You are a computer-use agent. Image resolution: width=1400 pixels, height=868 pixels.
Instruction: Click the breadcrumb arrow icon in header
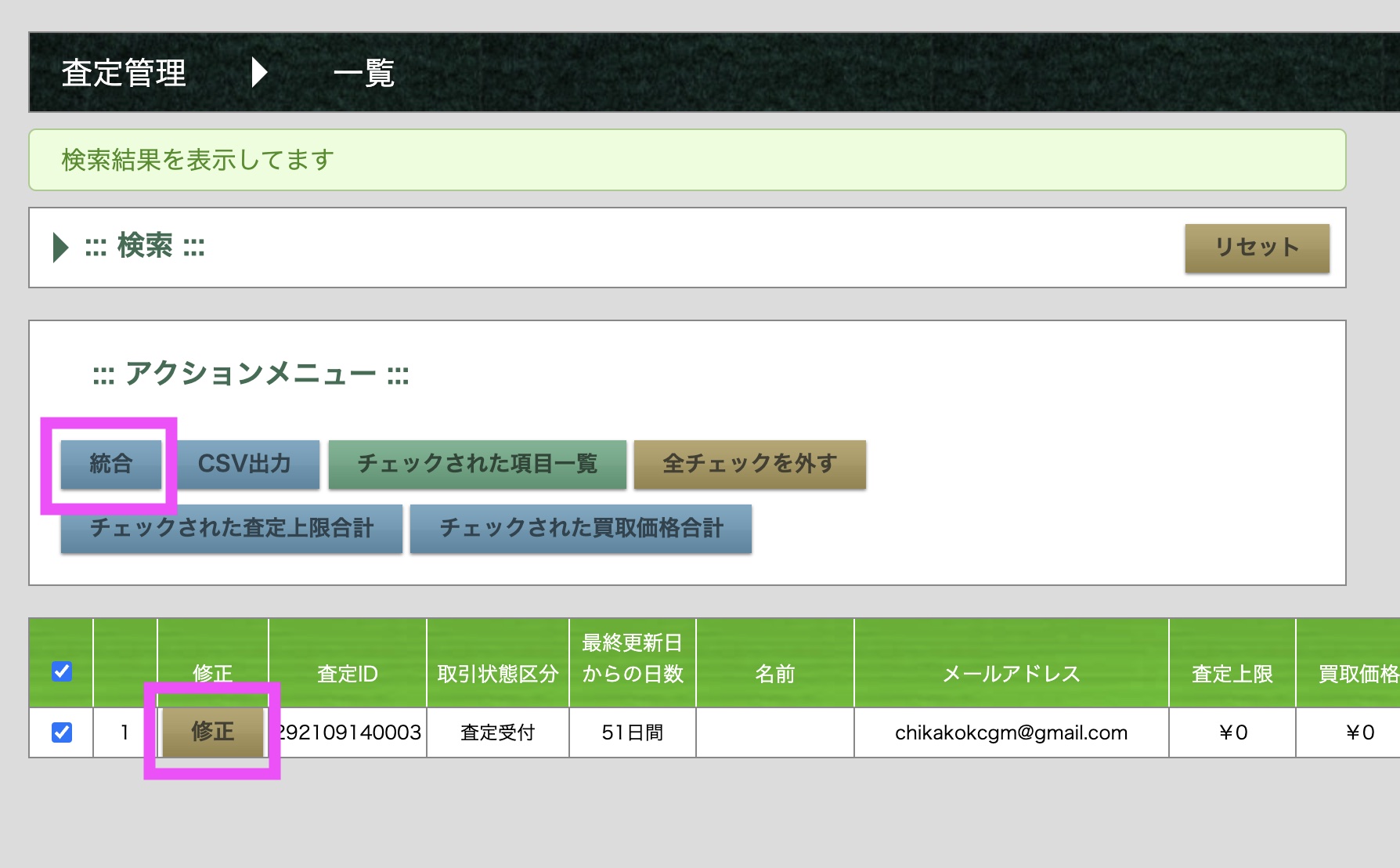[259, 73]
